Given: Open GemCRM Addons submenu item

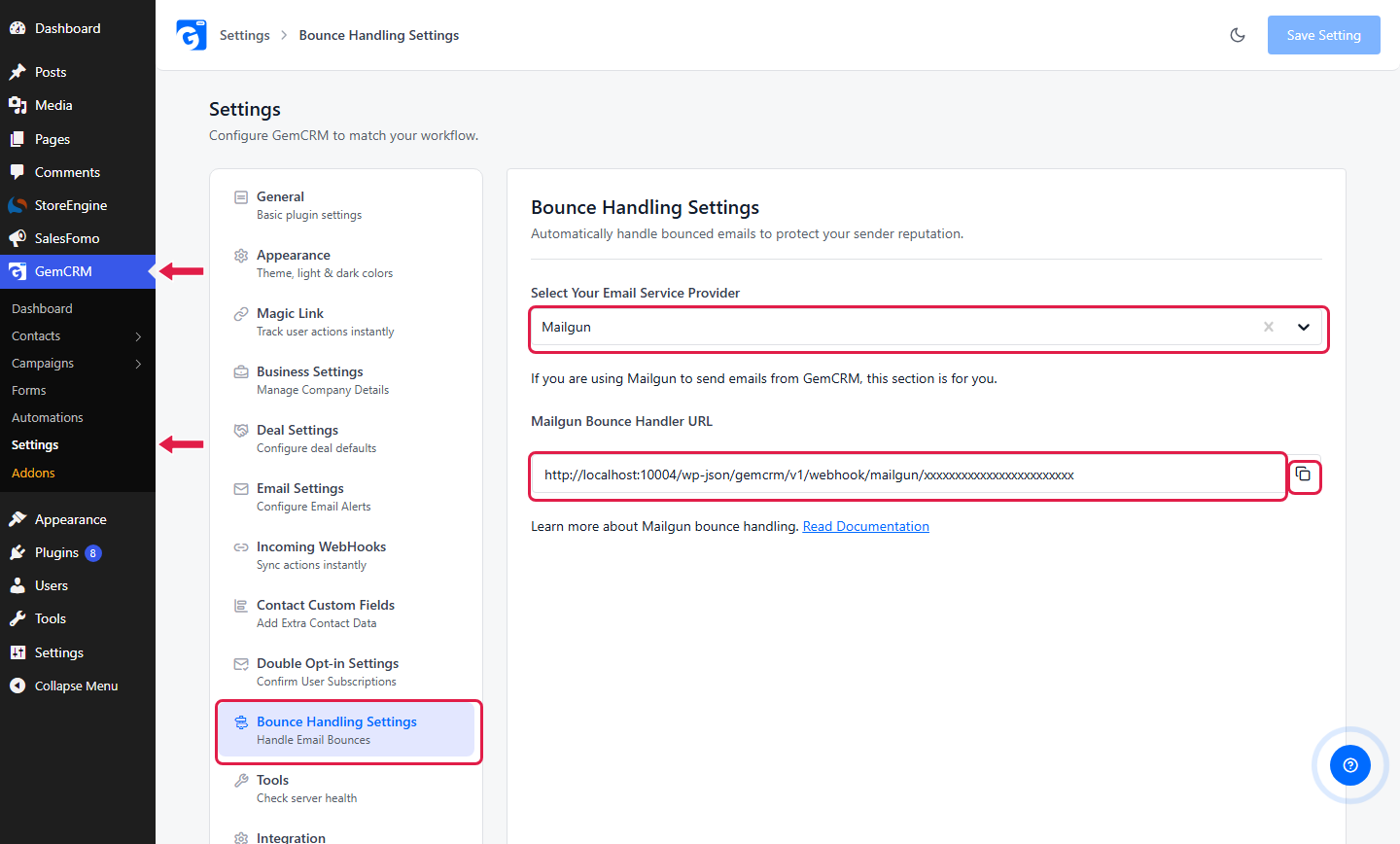Looking at the screenshot, I should pyautogui.click(x=33, y=473).
